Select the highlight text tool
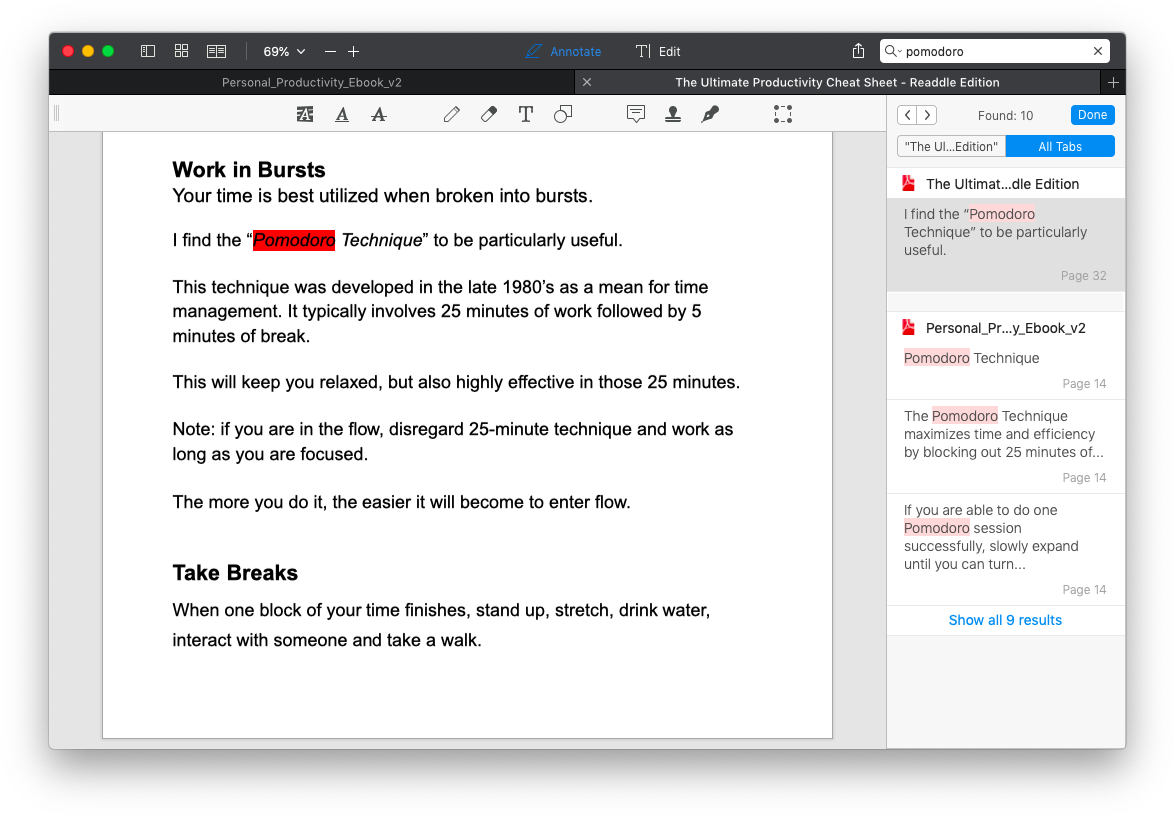The width and height of the screenshot is (1174, 816). [x=305, y=114]
